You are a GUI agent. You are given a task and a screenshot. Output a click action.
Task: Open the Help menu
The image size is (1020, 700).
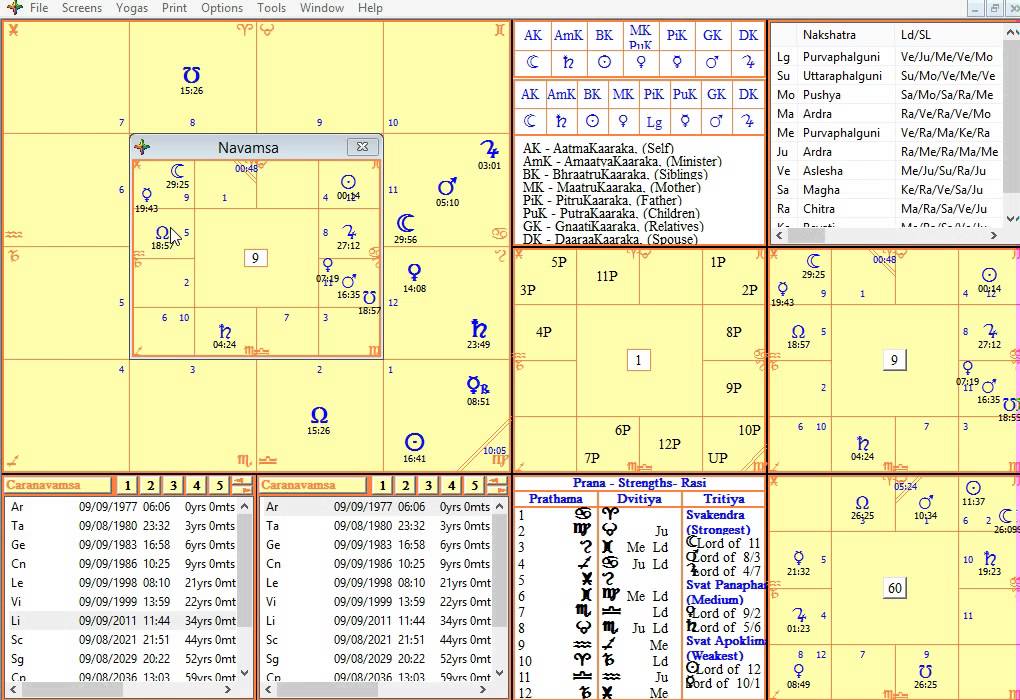(x=370, y=8)
